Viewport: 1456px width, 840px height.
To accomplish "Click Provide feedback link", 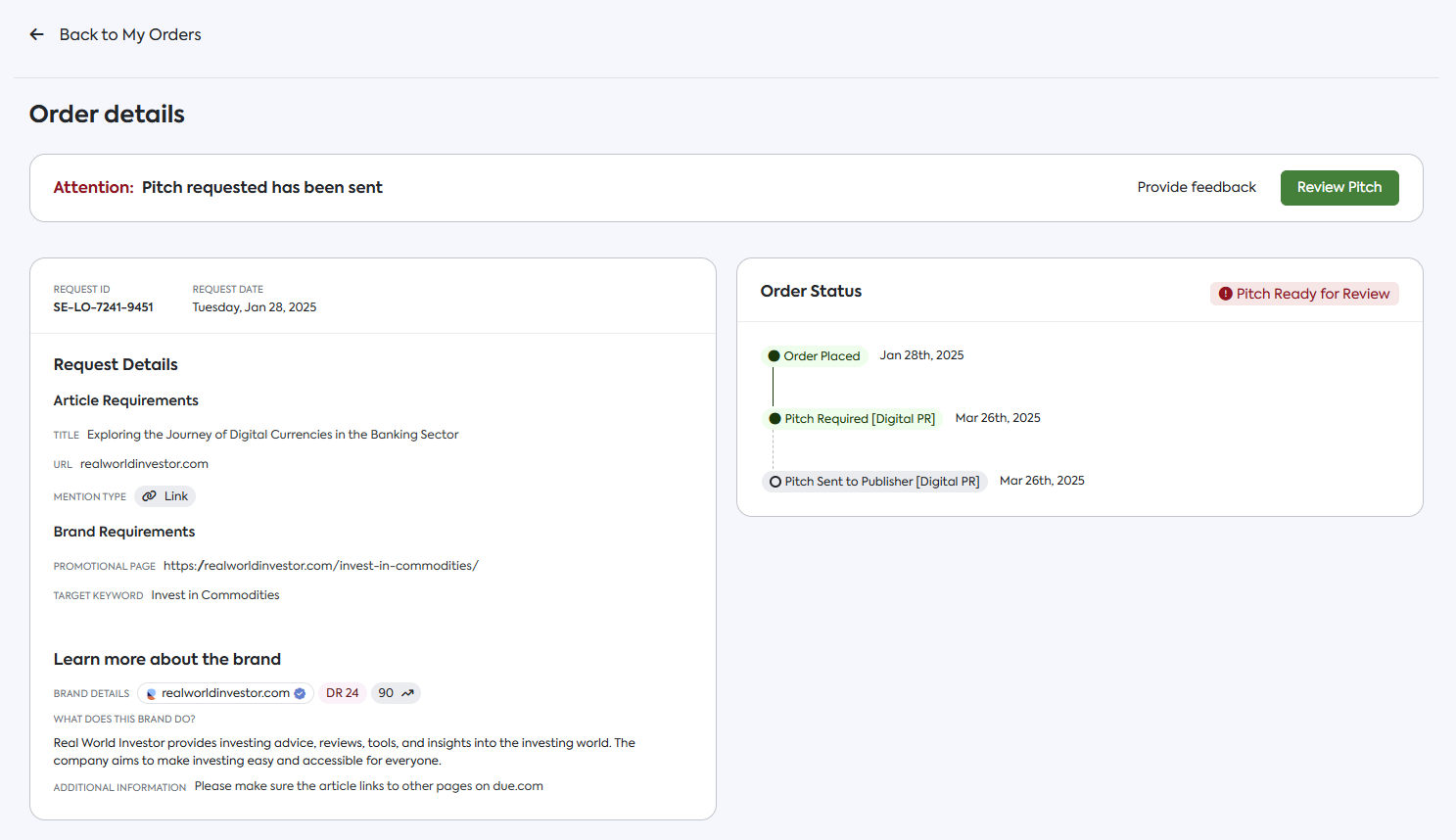I will point(1196,187).
